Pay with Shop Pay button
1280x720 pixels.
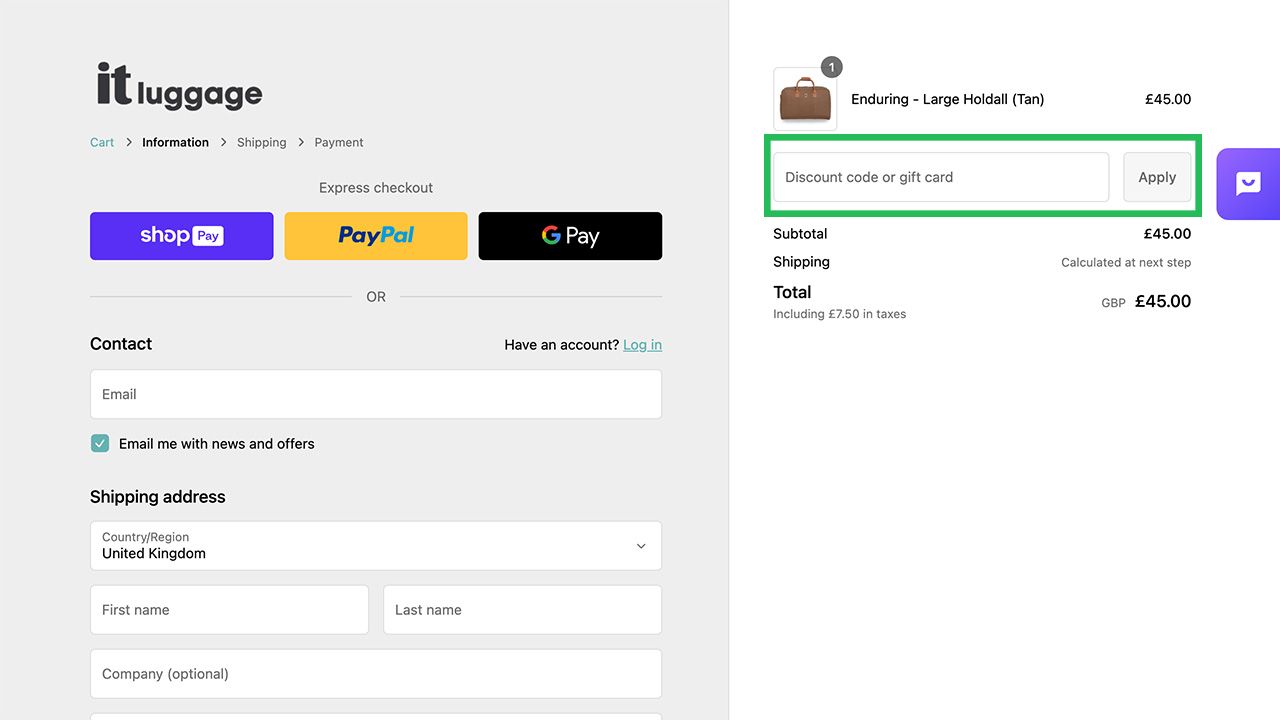pos(181,236)
